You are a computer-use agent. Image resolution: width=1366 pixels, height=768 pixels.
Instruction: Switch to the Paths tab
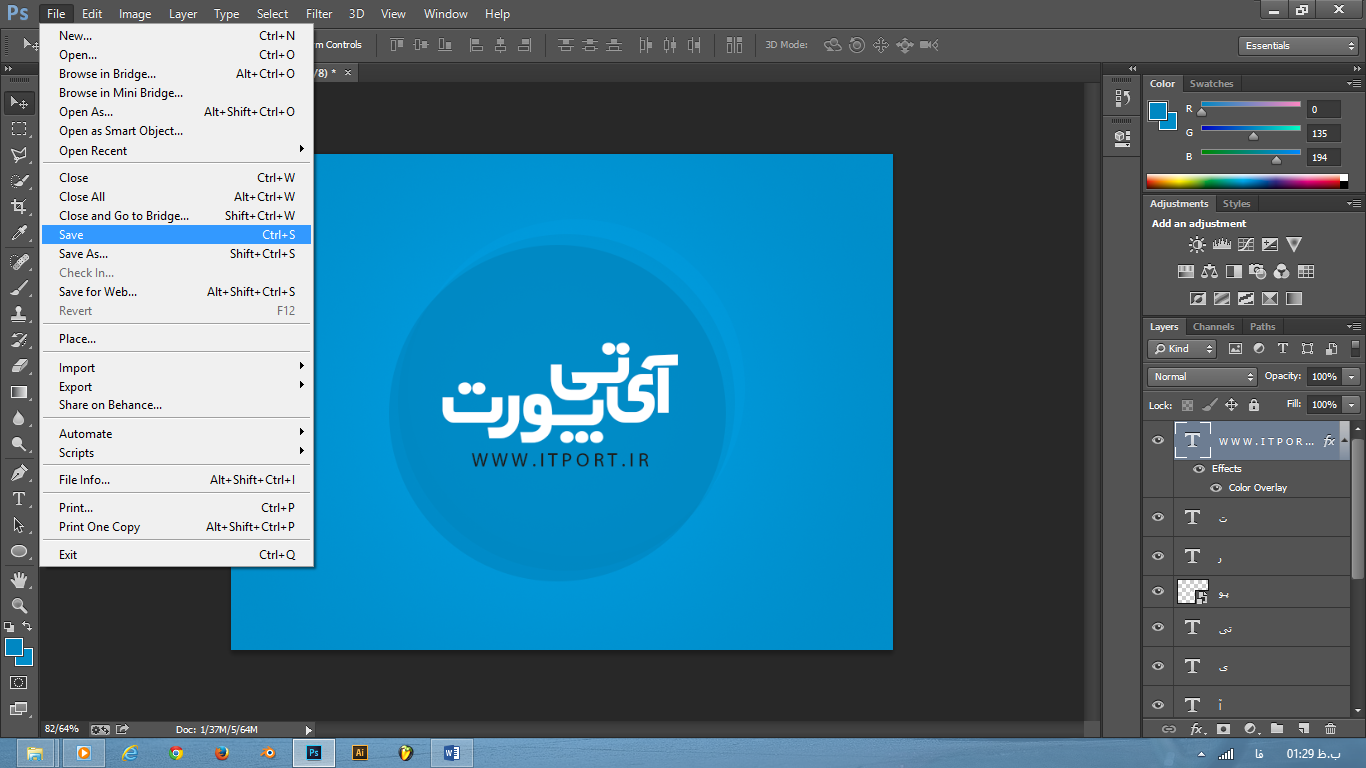point(1262,327)
